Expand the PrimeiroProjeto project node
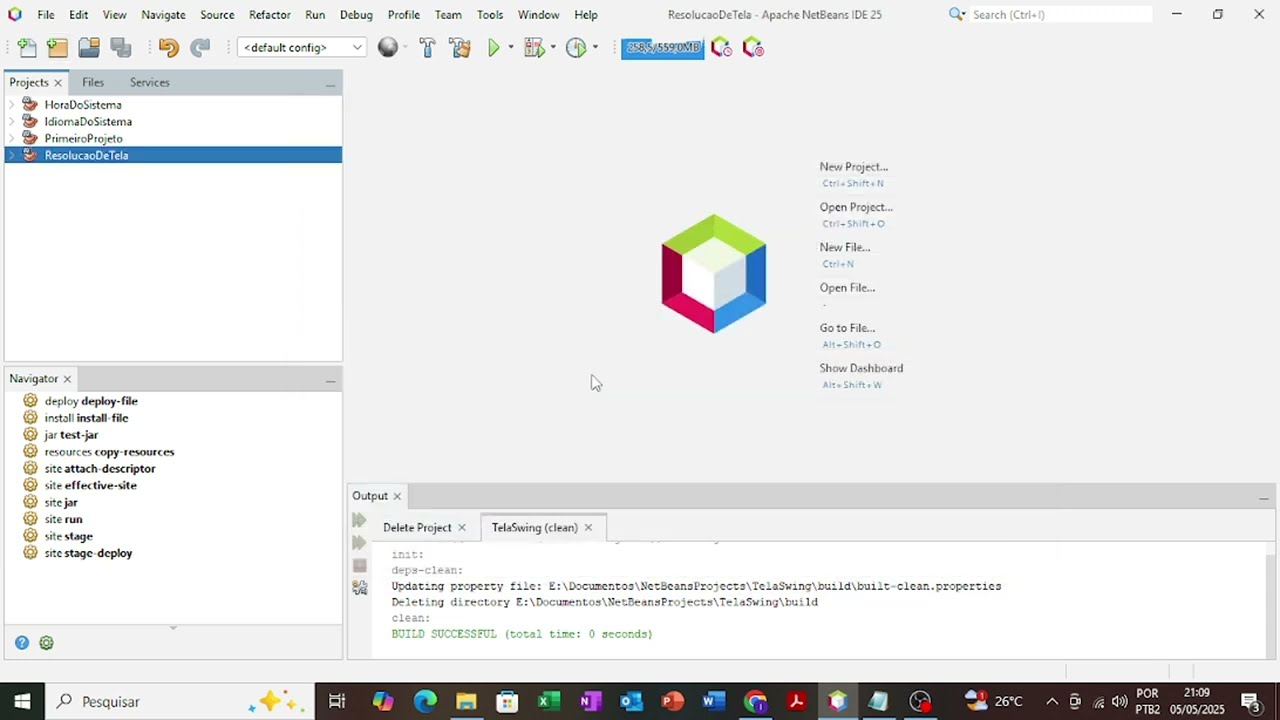This screenshot has height=720, width=1280. point(12,139)
